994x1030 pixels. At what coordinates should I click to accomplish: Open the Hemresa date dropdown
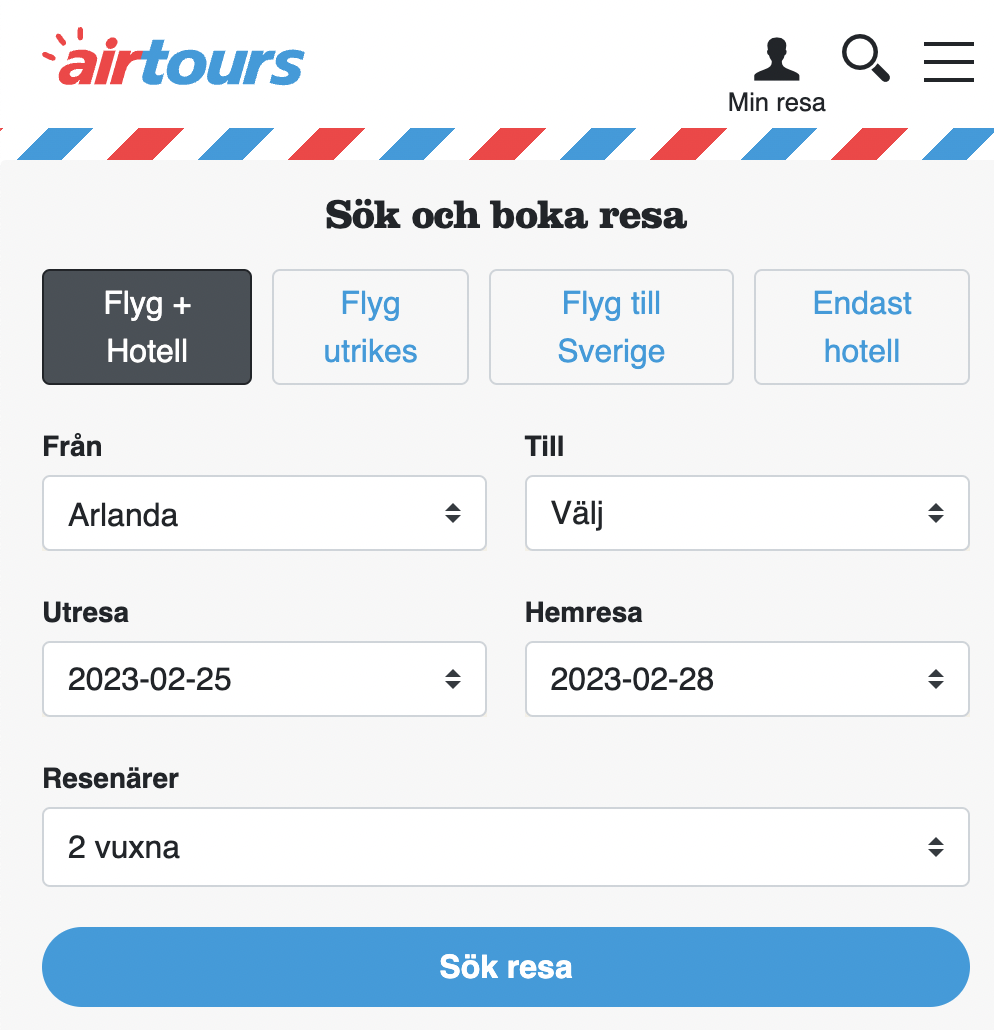(747, 679)
